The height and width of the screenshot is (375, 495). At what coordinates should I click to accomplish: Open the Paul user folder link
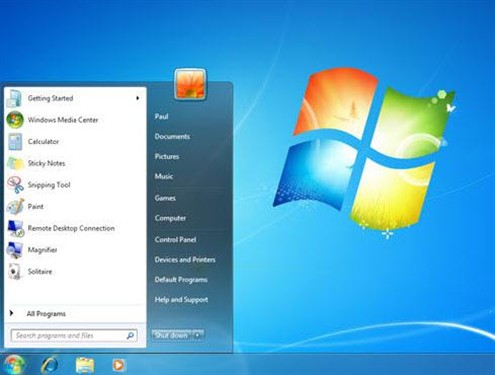tap(161, 116)
